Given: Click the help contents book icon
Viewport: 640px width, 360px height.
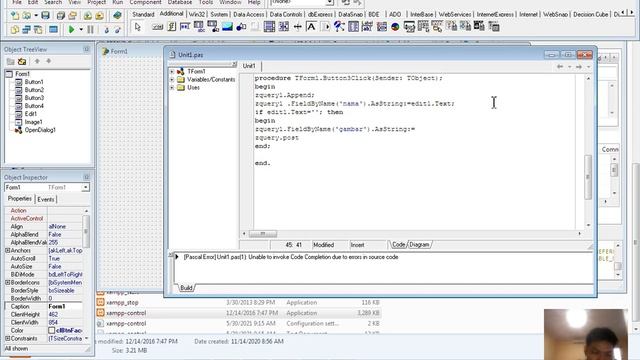Looking at the screenshot, I should click(x=117, y=16).
